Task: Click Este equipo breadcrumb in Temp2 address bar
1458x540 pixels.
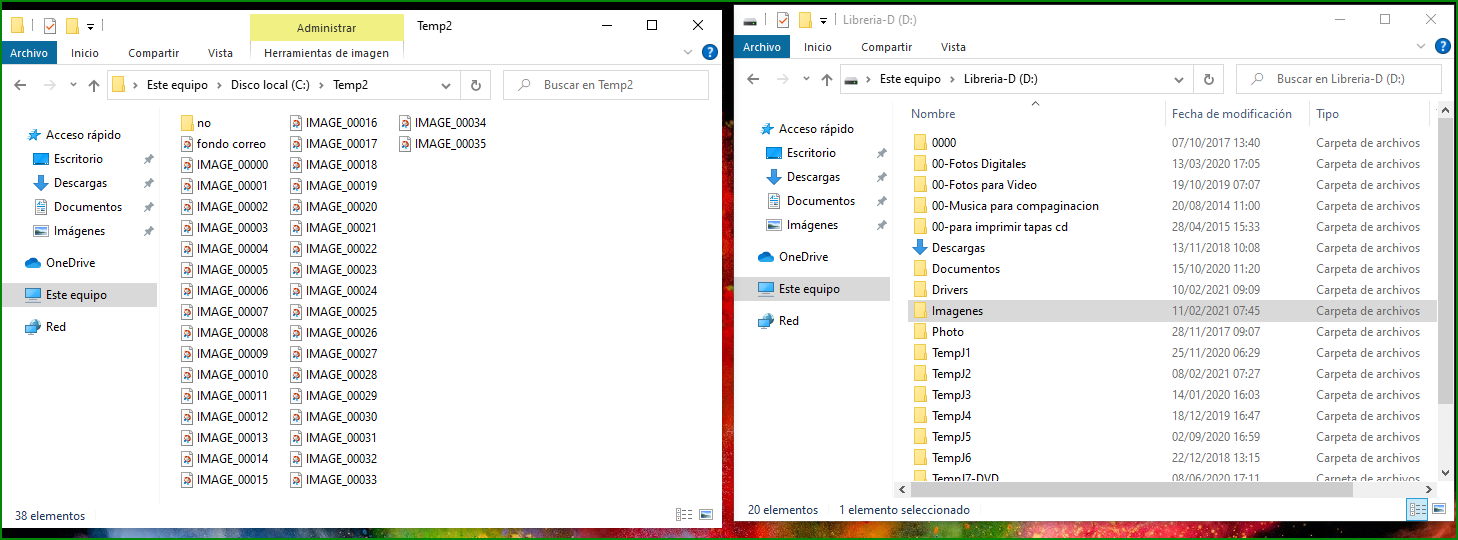Action: point(178,85)
